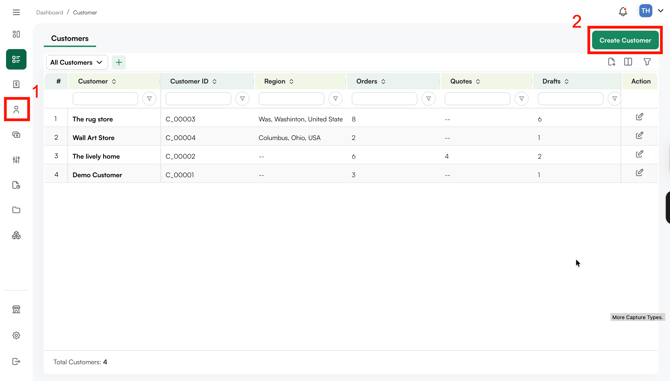Screen dimensions: 670x381
Task: Click the export file icon above table
Action: pos(611,62)
